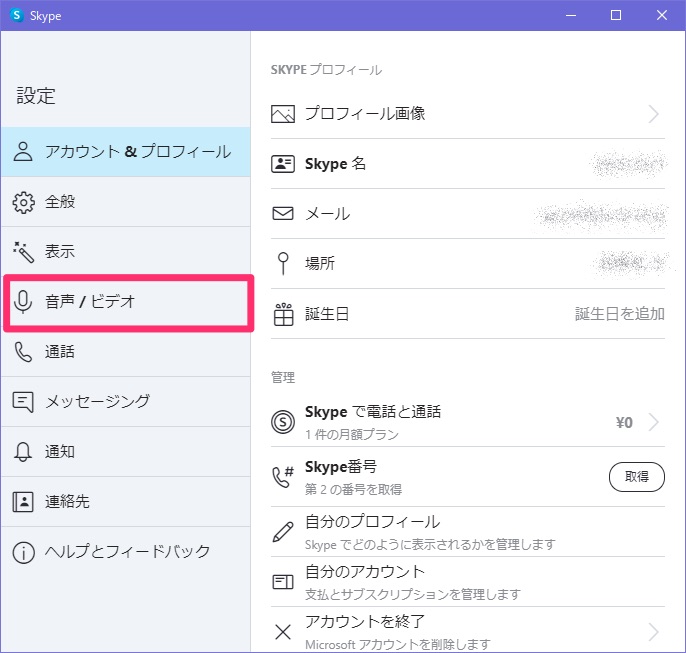Click the bell icon beside 通知
686x653 pixels.
(x=23, y=452)
